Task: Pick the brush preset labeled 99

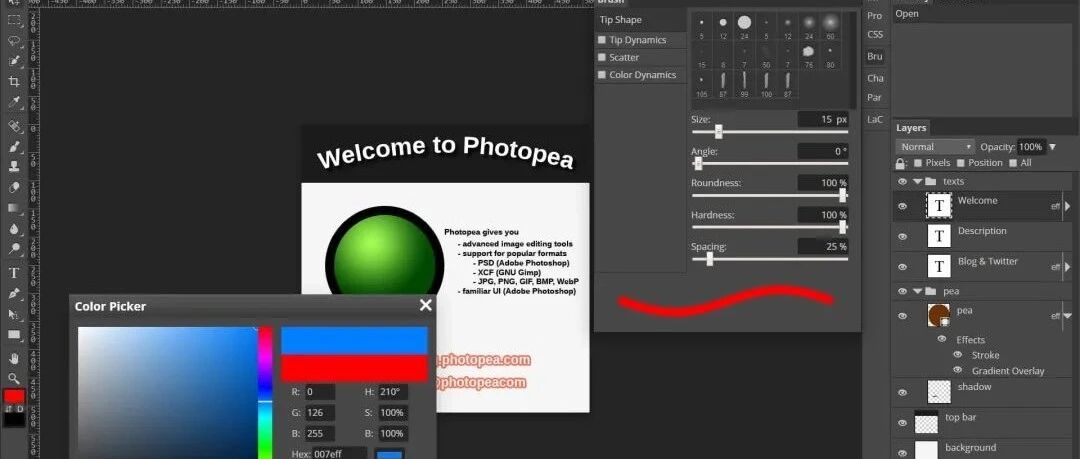Action: (745, 84)
